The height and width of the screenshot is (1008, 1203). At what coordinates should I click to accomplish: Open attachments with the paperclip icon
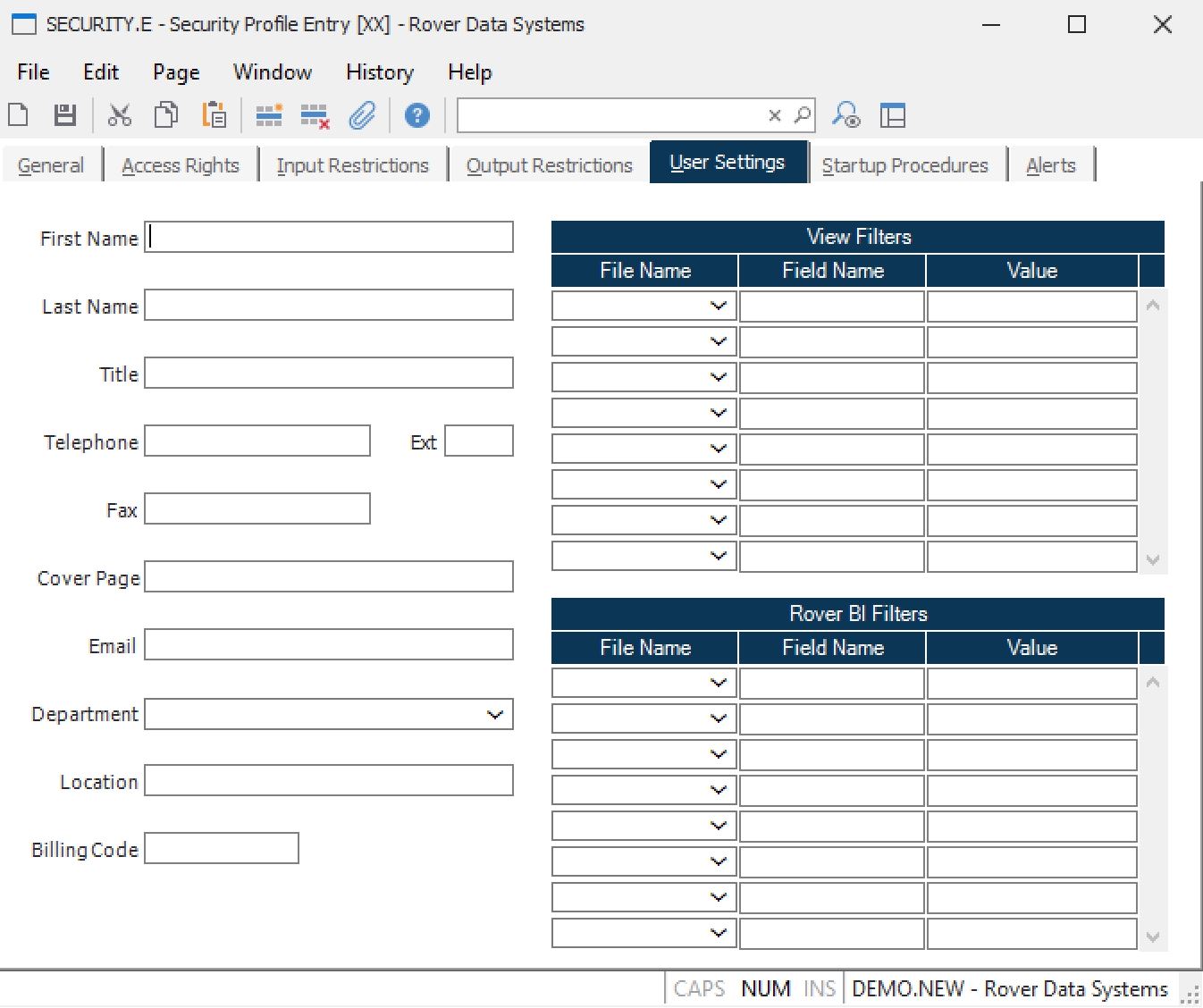point(362,115)
